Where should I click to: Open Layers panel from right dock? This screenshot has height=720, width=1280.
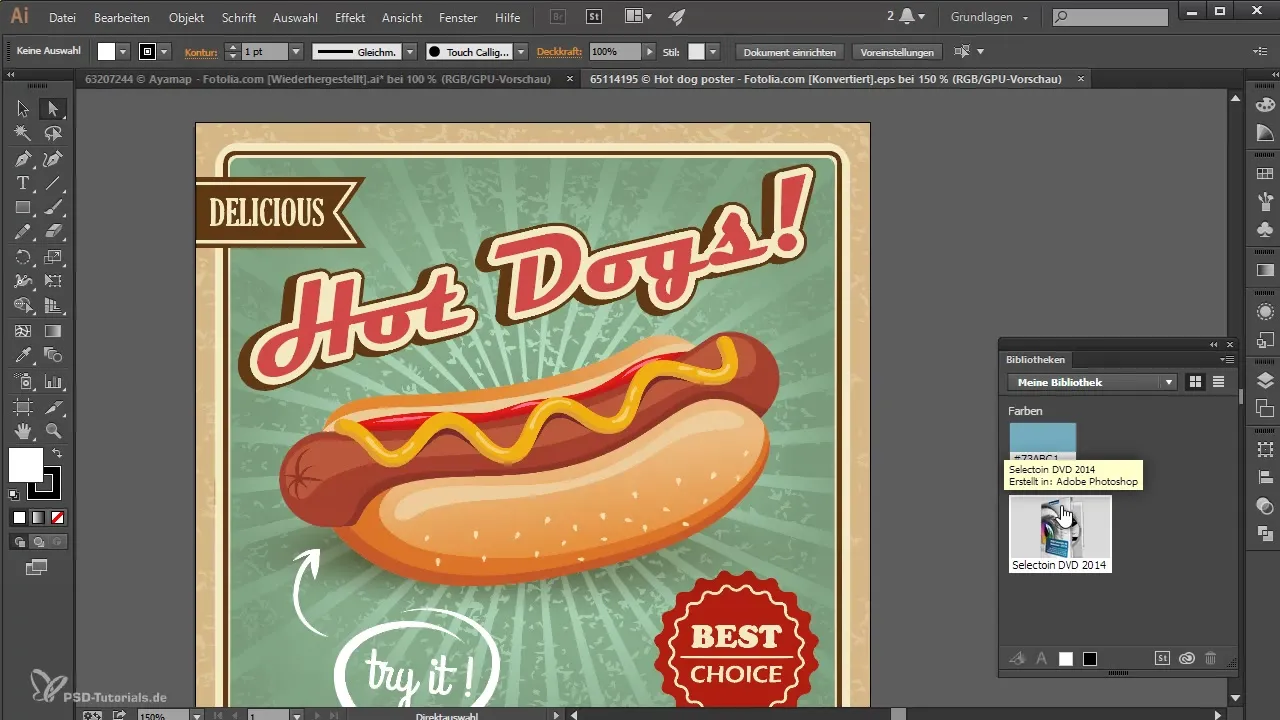coord(1265,379)
